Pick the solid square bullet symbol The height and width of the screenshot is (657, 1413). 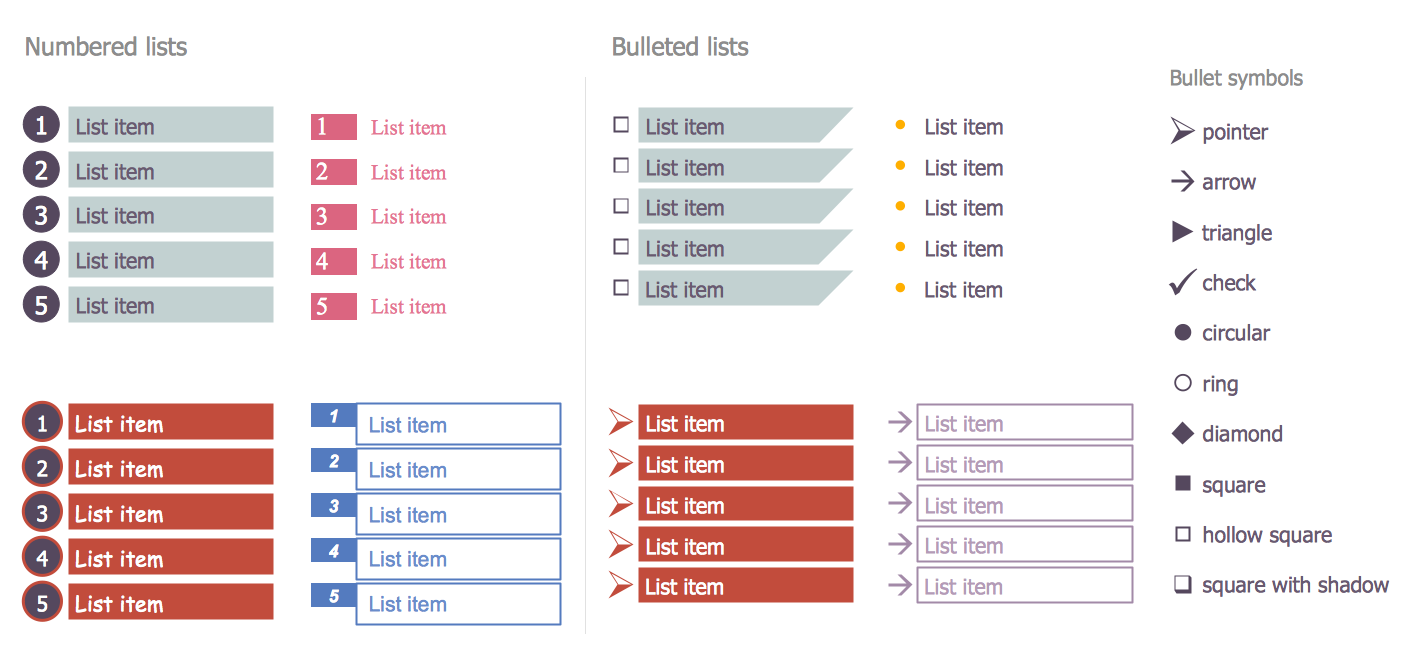[1182, 484]
